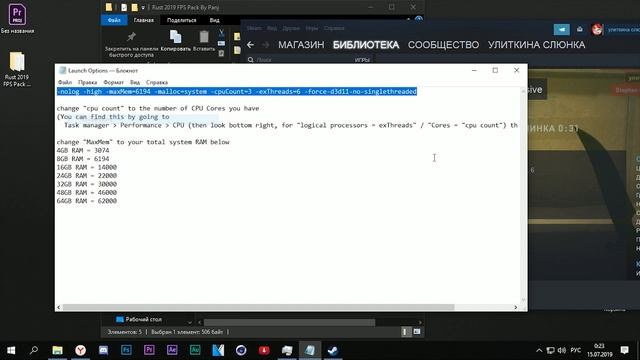Open СООБЩЕСТВО tab in Steam
This screenshot has width=640, height=360.
(x=443, y=44)
